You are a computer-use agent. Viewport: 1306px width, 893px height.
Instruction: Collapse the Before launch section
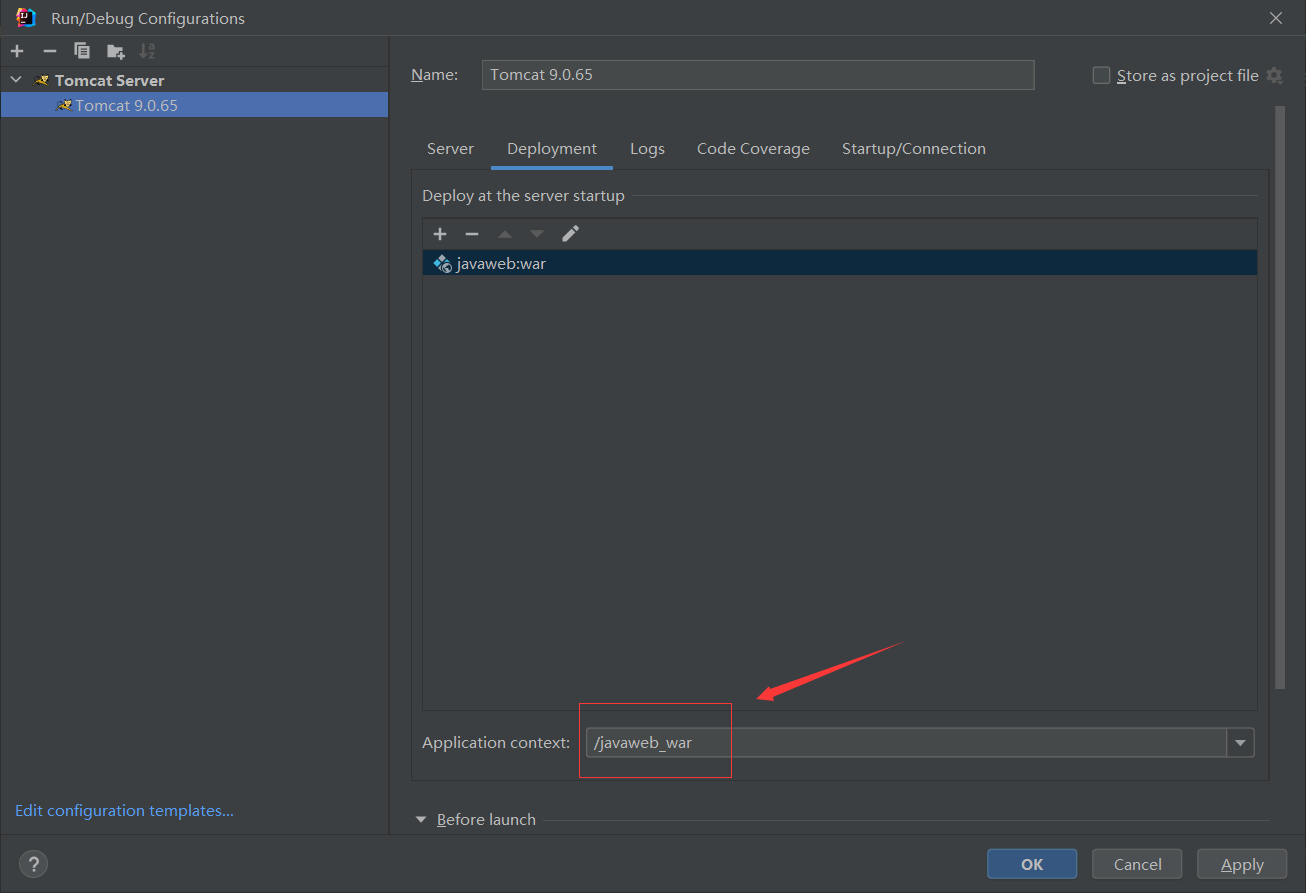[421, 820]
